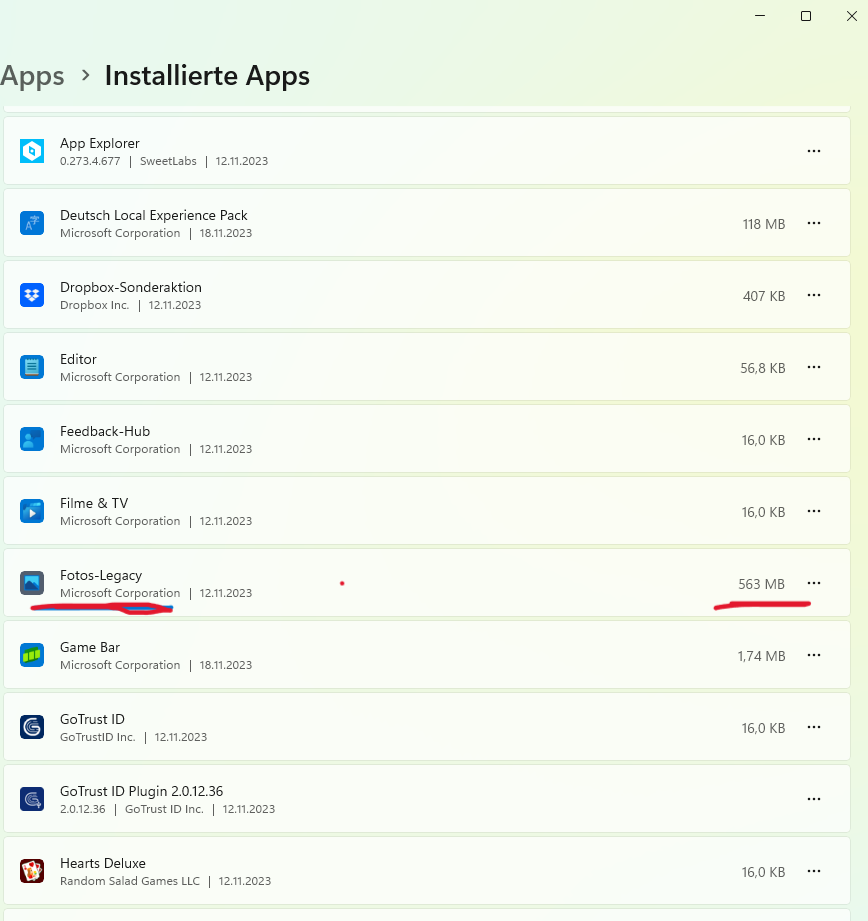Click the Fotos-Legacy app icon

[x=32, y=583]
